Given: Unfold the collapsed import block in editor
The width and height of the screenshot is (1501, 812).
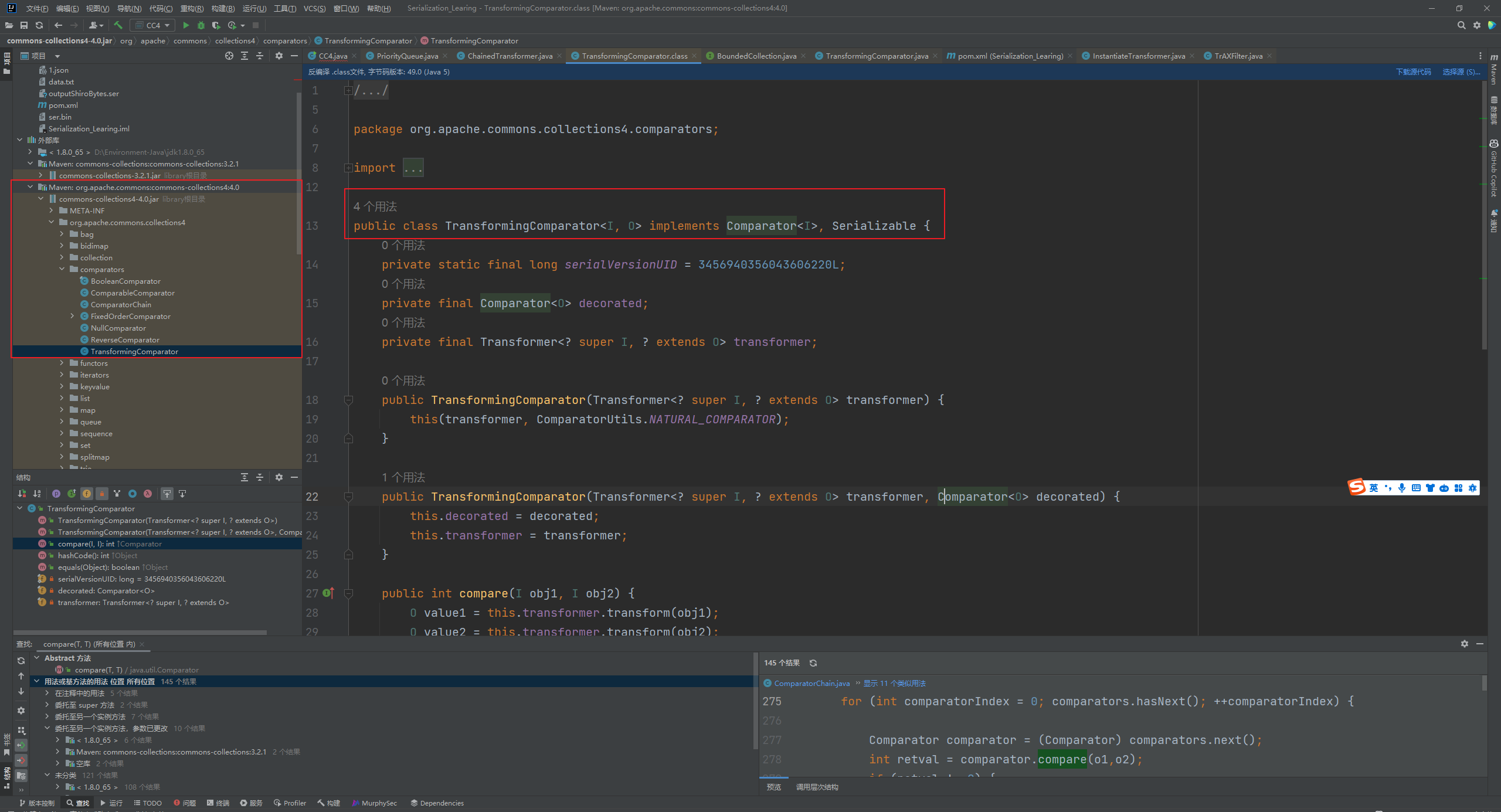Looking at the screenshot, I should coord(348,168).
